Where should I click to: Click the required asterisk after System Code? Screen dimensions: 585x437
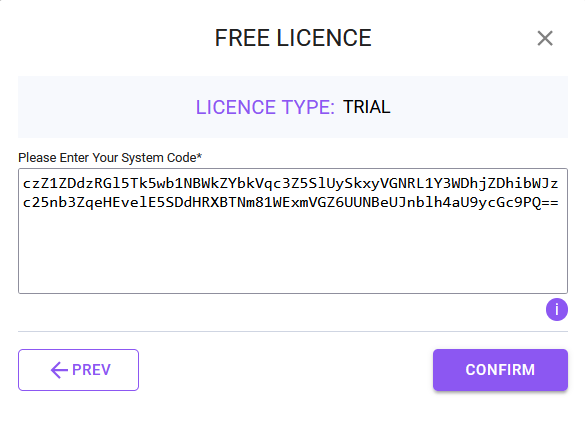coord(199,155)
